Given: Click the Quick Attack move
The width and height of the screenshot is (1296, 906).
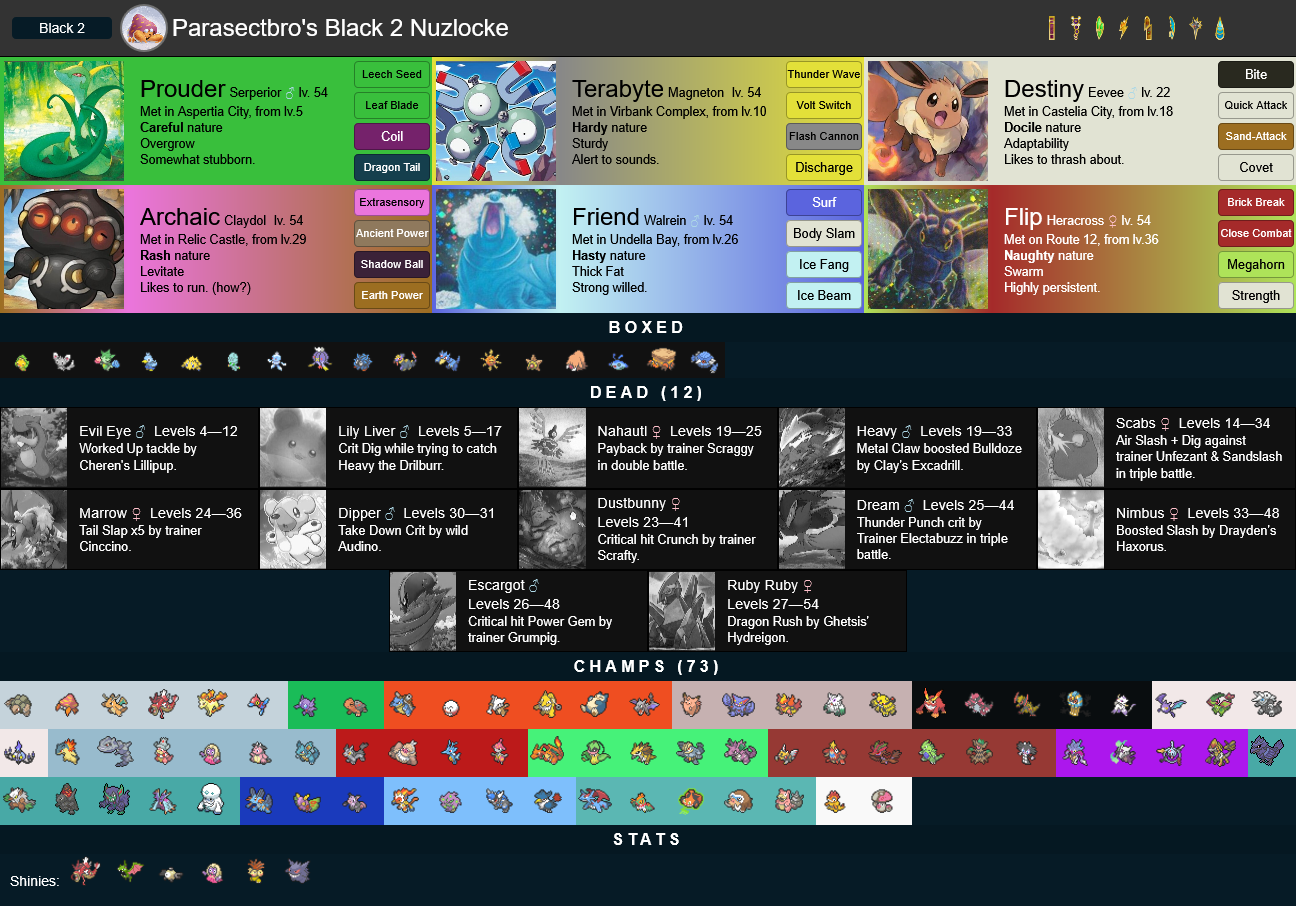Looking at the screenshot, I should (x=1256, y=105).
